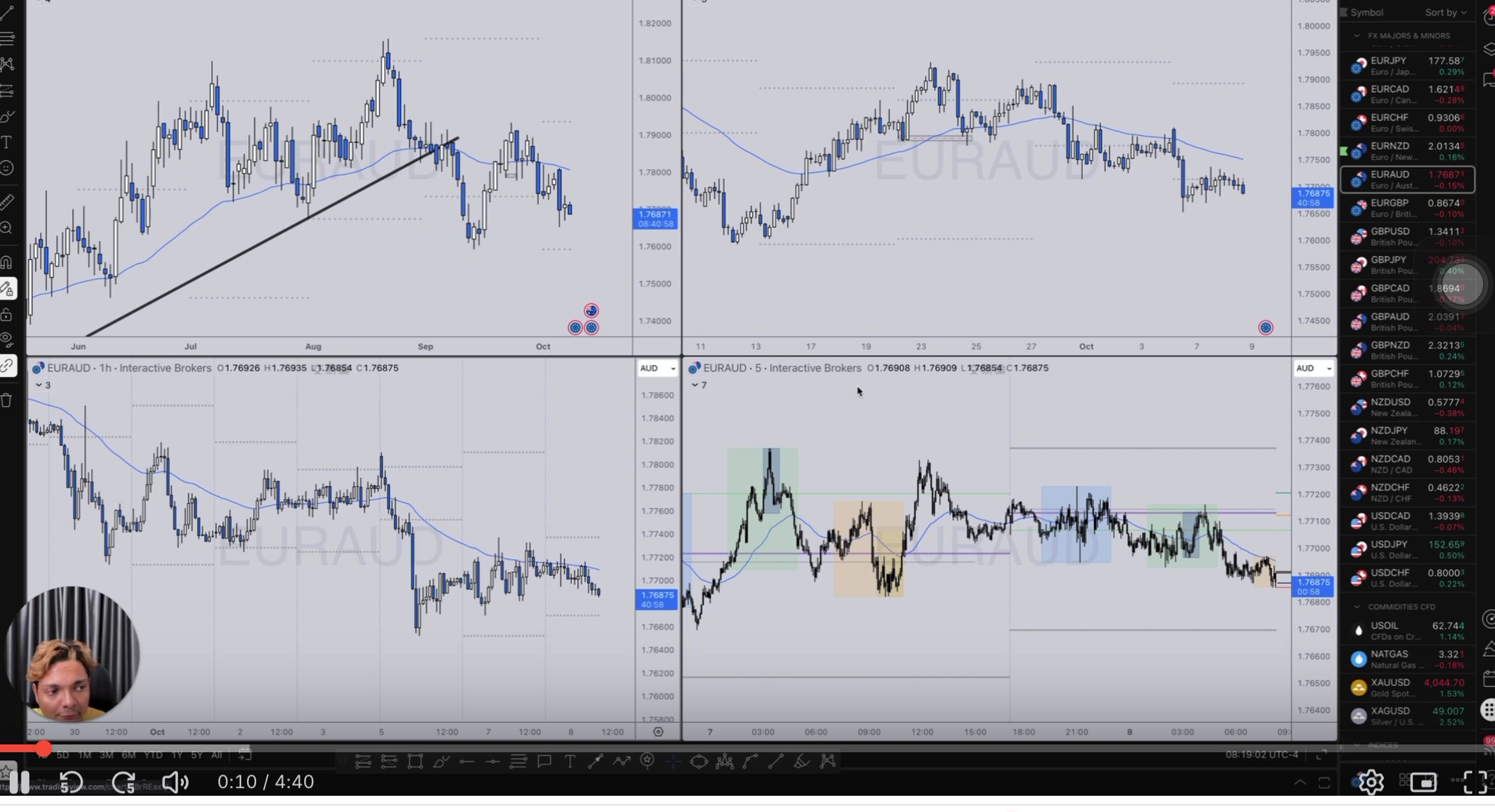Click the video progress scrubber handle
1495x812 pixels.
43,748
